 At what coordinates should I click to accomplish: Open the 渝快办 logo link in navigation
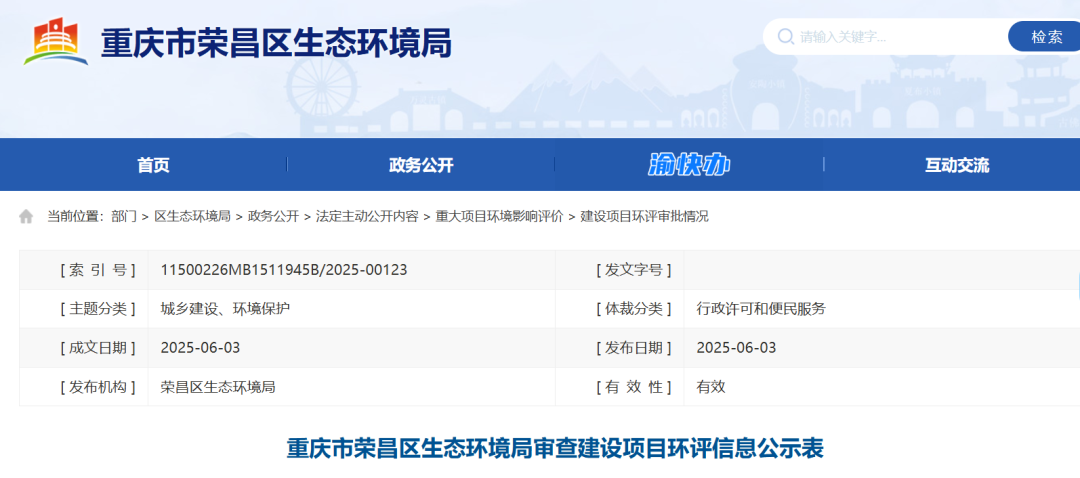point(689,165)
